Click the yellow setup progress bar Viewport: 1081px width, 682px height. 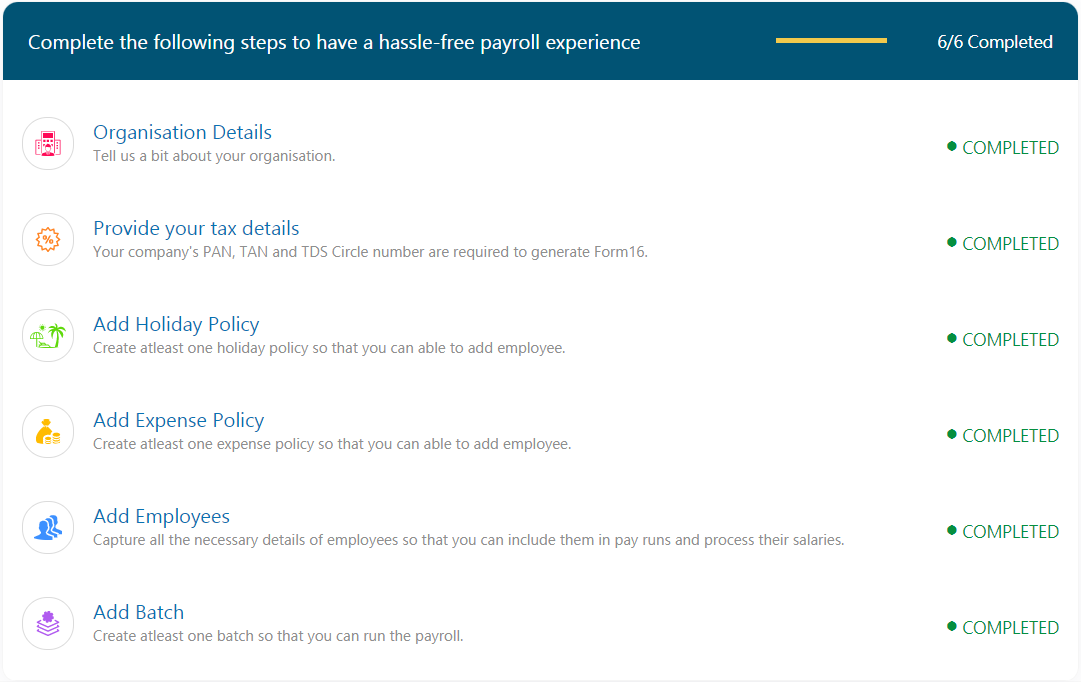tap(831, 41)
